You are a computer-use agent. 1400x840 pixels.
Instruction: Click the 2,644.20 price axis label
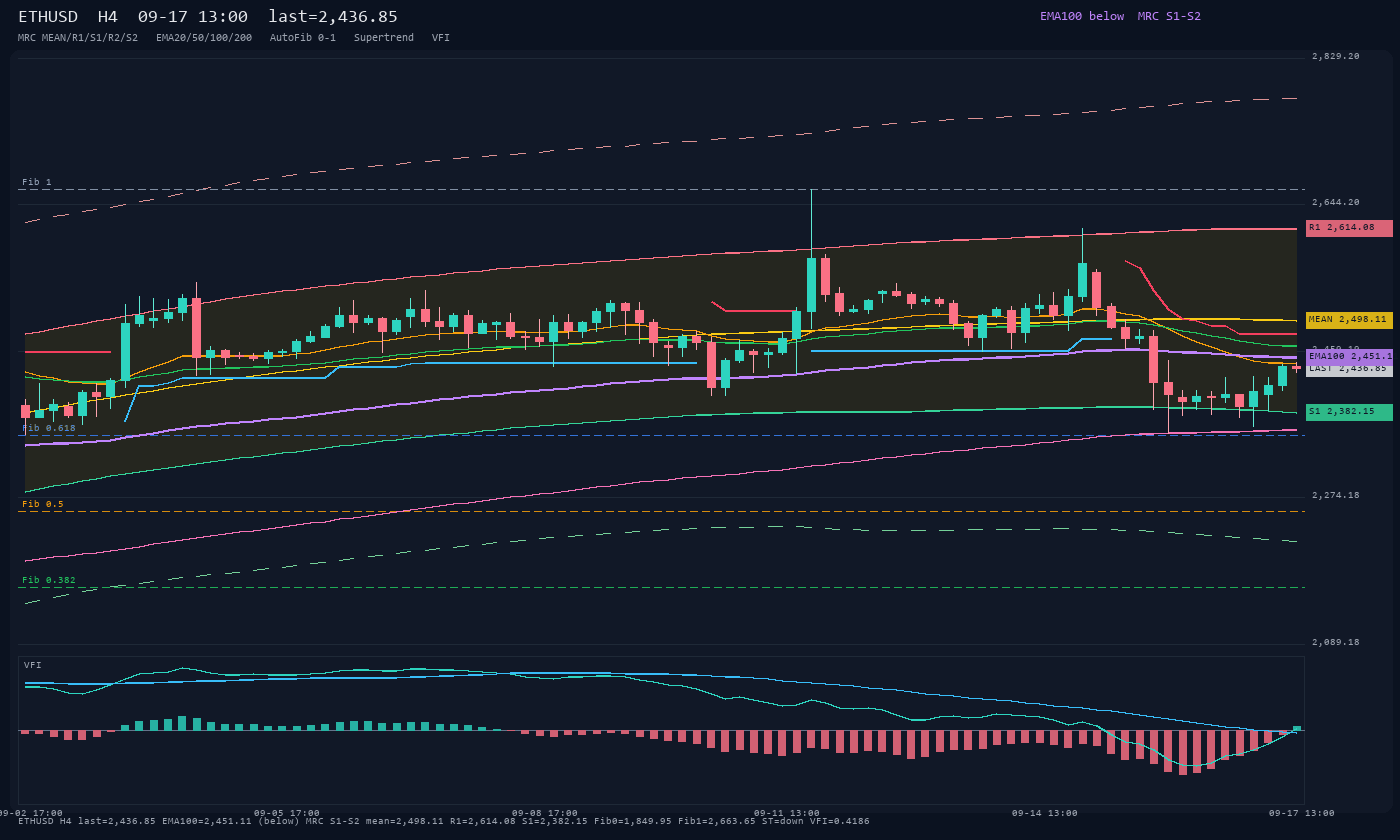(x=1336, y=203)
